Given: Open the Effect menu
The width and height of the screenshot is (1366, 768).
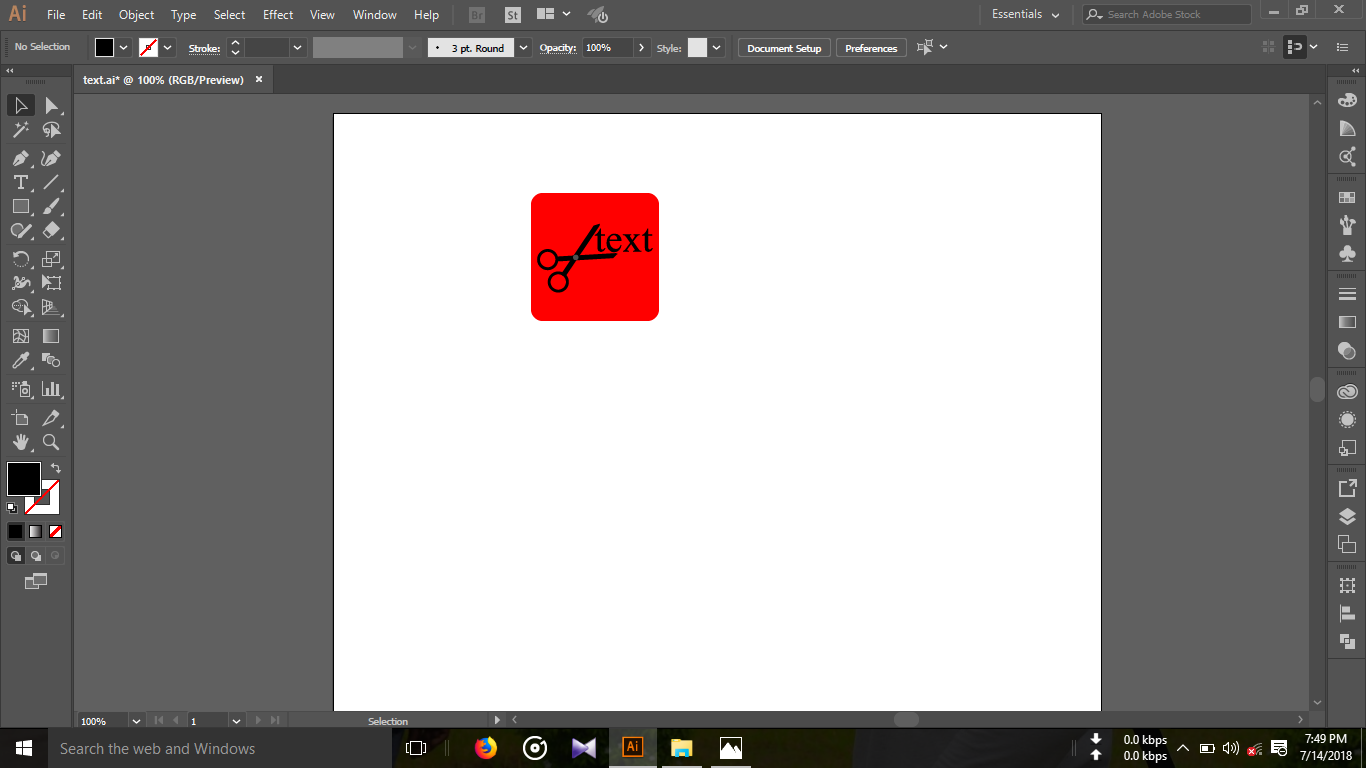Looking at the screenshot, I should pos(277,14).
